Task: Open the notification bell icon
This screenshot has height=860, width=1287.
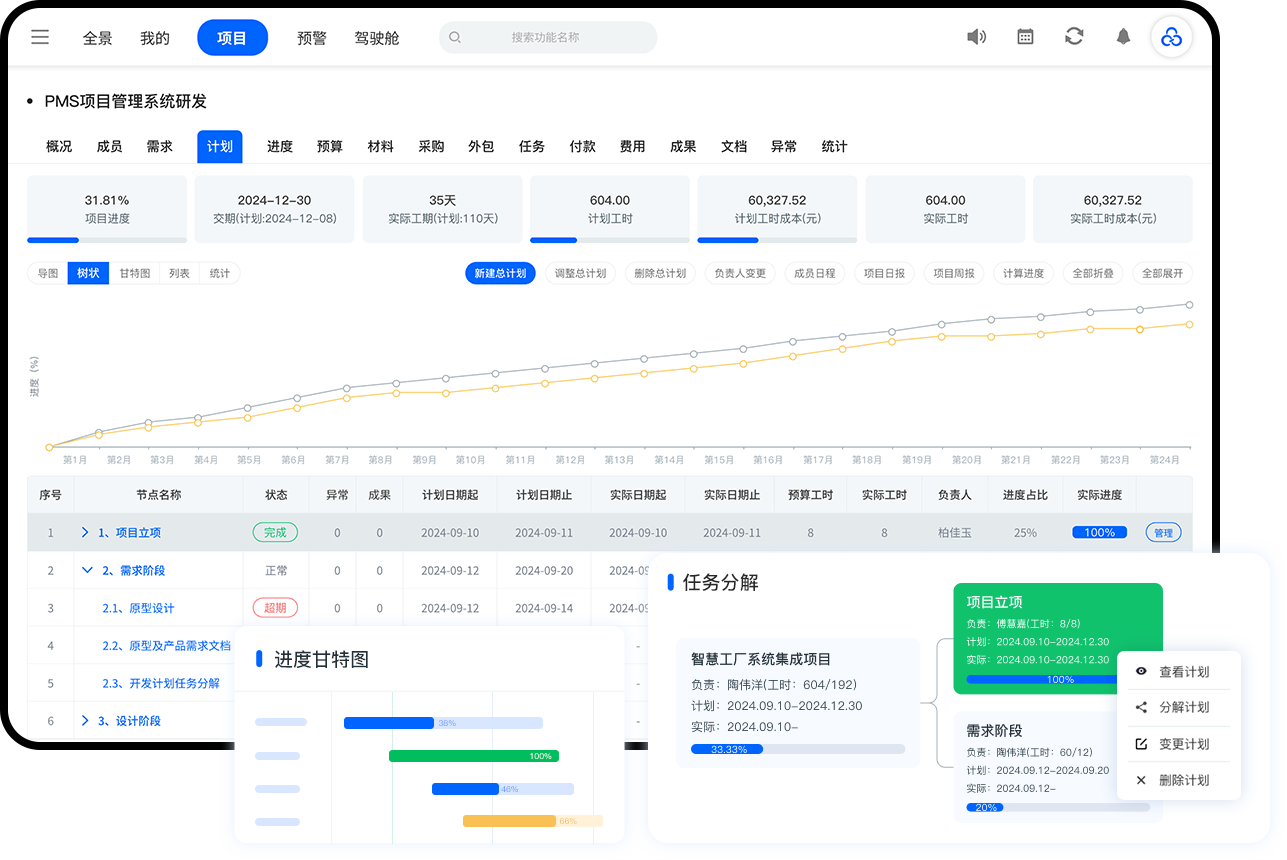Action: pos(1123,37)
